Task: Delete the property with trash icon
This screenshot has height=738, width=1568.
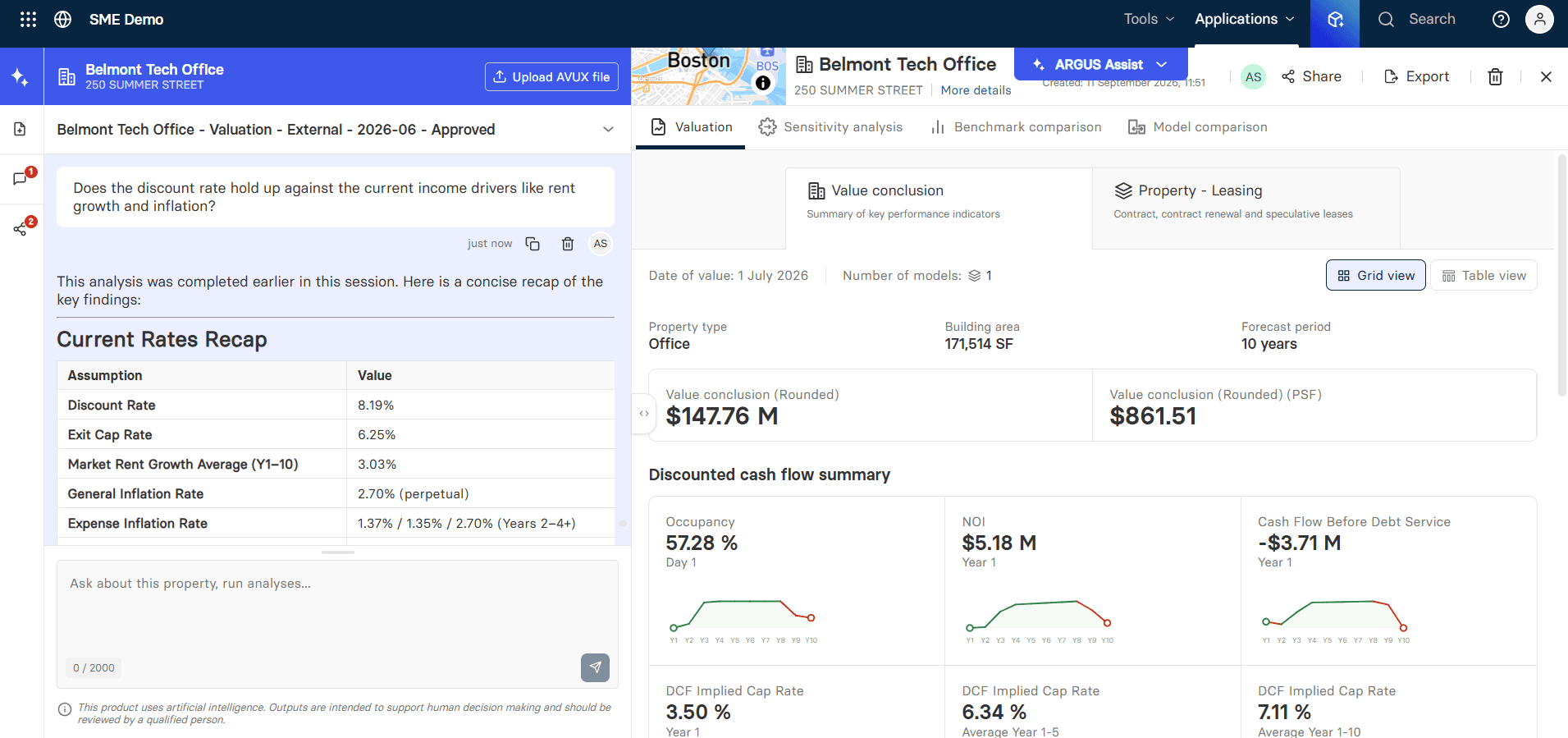Action: pyautogui.click(x=1495, y=76)
